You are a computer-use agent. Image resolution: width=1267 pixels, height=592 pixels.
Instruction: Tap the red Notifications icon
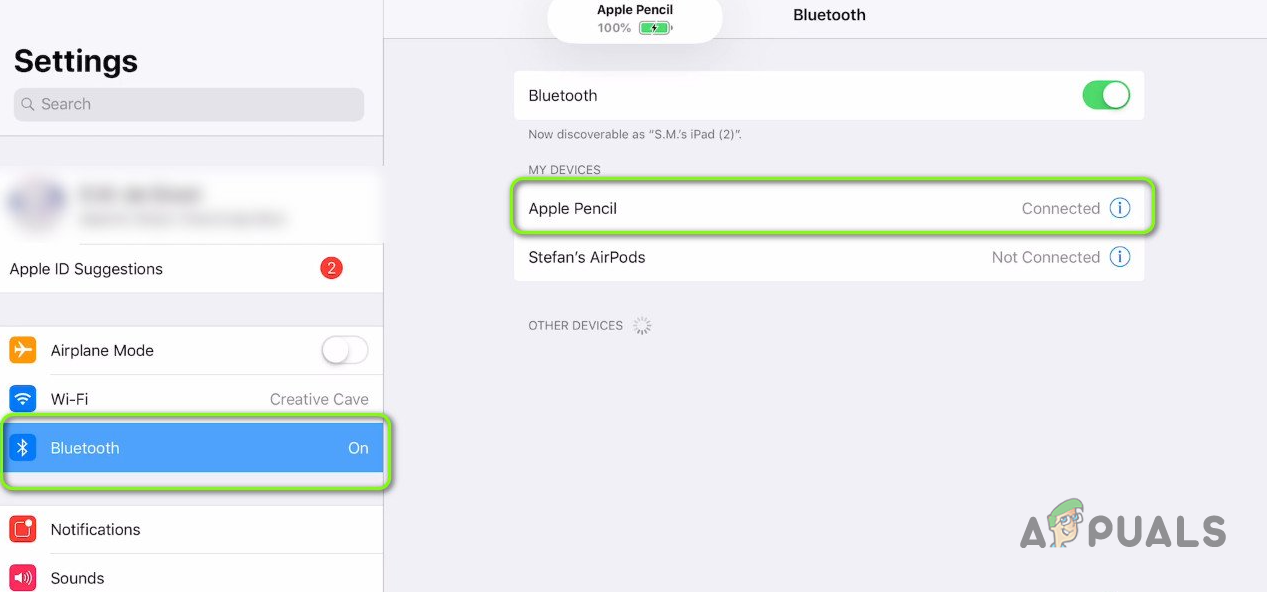pyautogui.click(x=22, y=529)
